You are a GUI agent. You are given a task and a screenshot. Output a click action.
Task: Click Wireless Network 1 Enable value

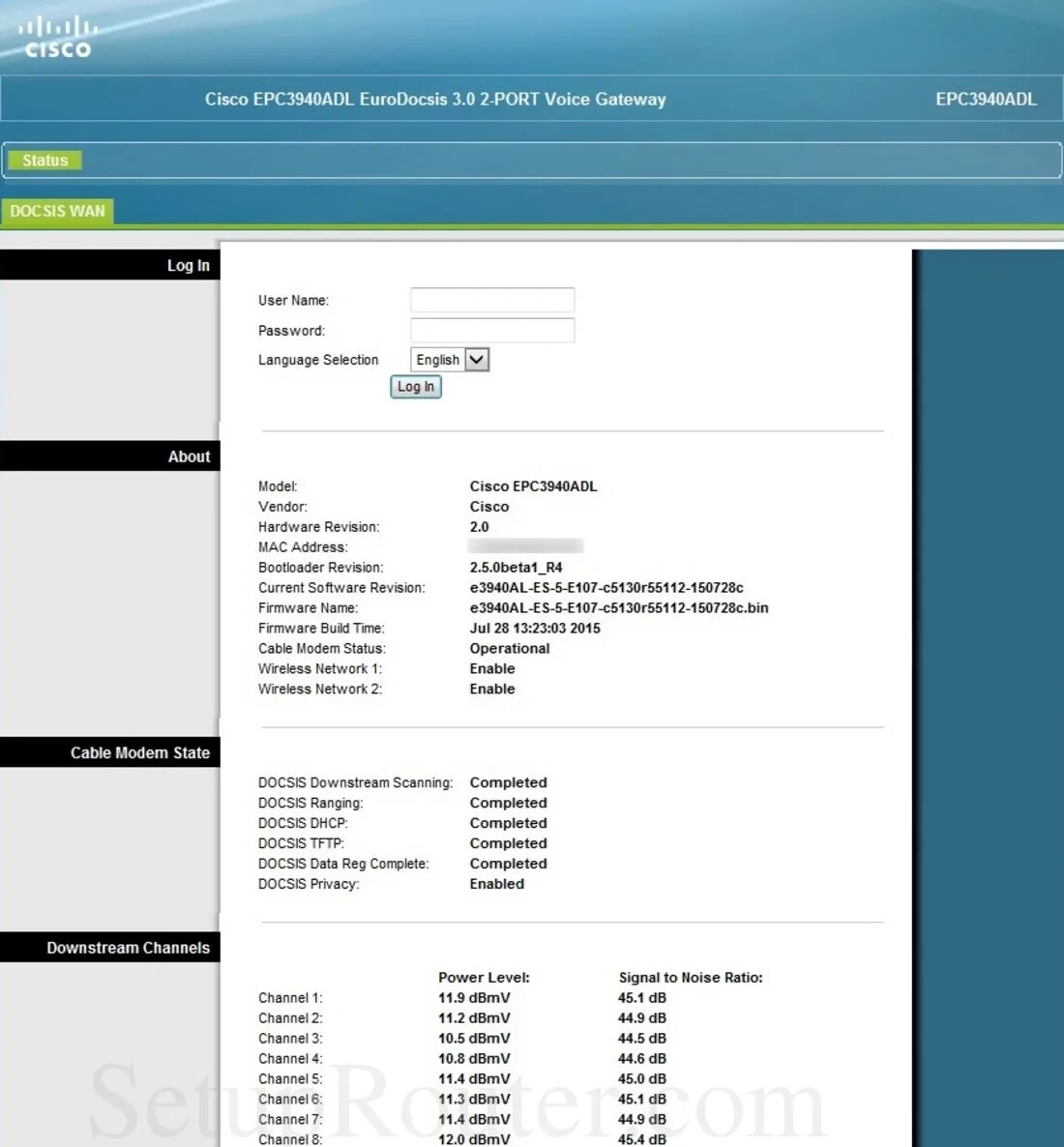(x=491, y=668)
